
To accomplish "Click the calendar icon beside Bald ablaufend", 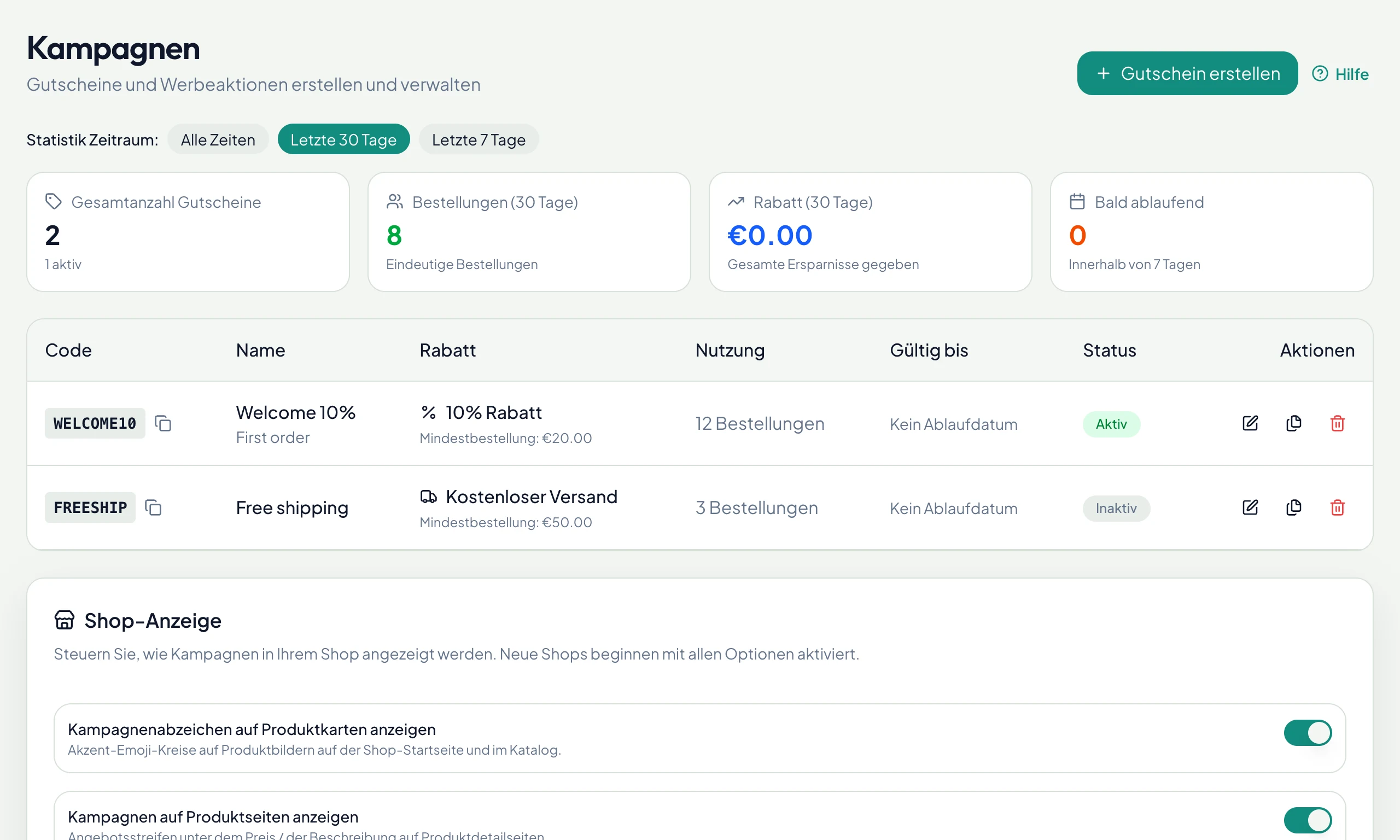I will [x=1077, y=201].
